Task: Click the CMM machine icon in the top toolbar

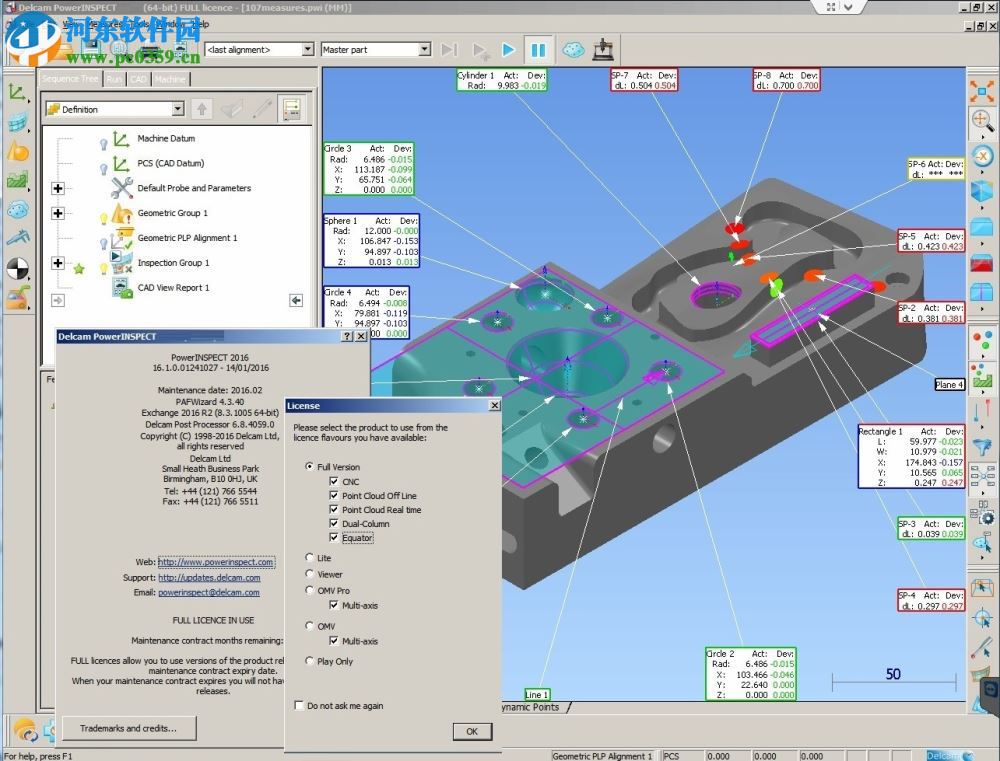Action: tap(602, 49)
